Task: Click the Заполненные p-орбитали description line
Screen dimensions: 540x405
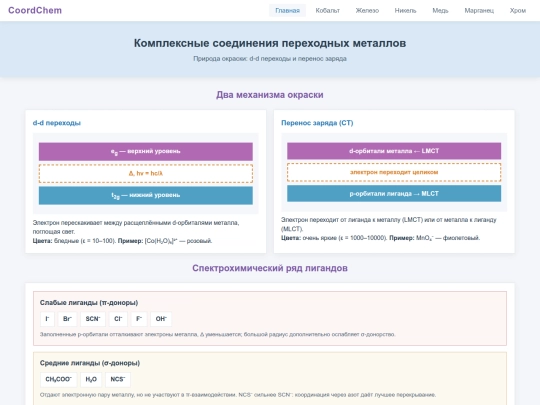Action: tap(217, 334)
